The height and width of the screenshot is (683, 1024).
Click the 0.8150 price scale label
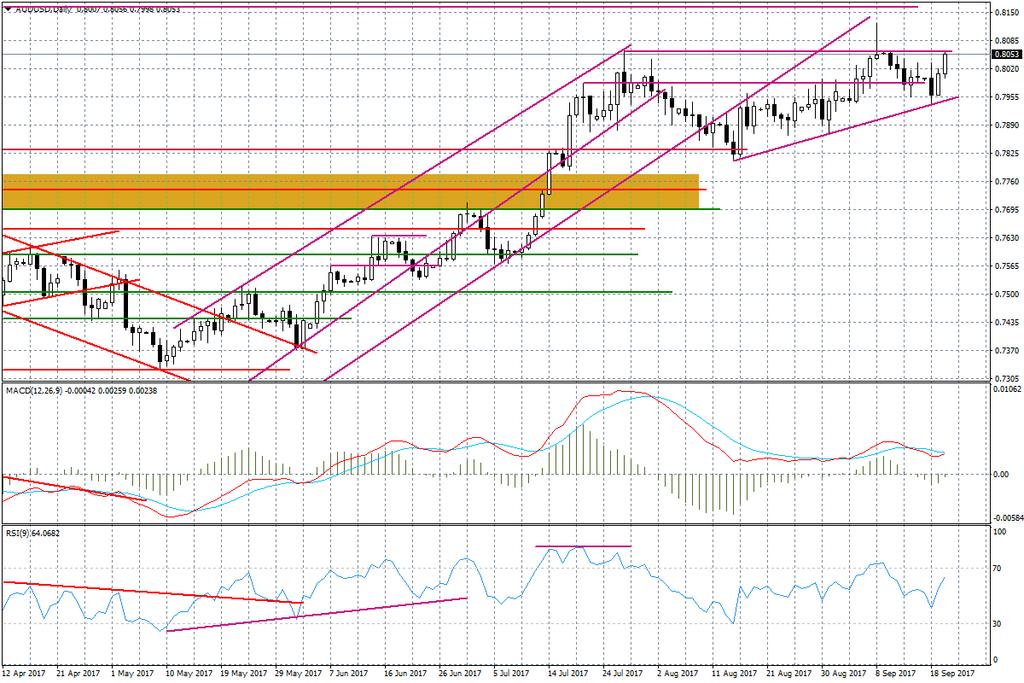1008,12
